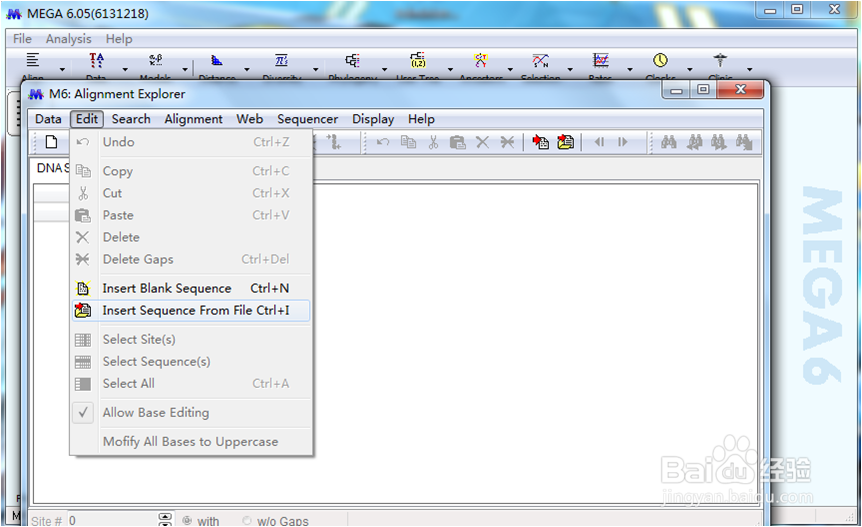This screenshot has height=527, width=862.
Task: Click the copy icon in Alignment Explorer toolbar
Action: (x=408, y=142)
